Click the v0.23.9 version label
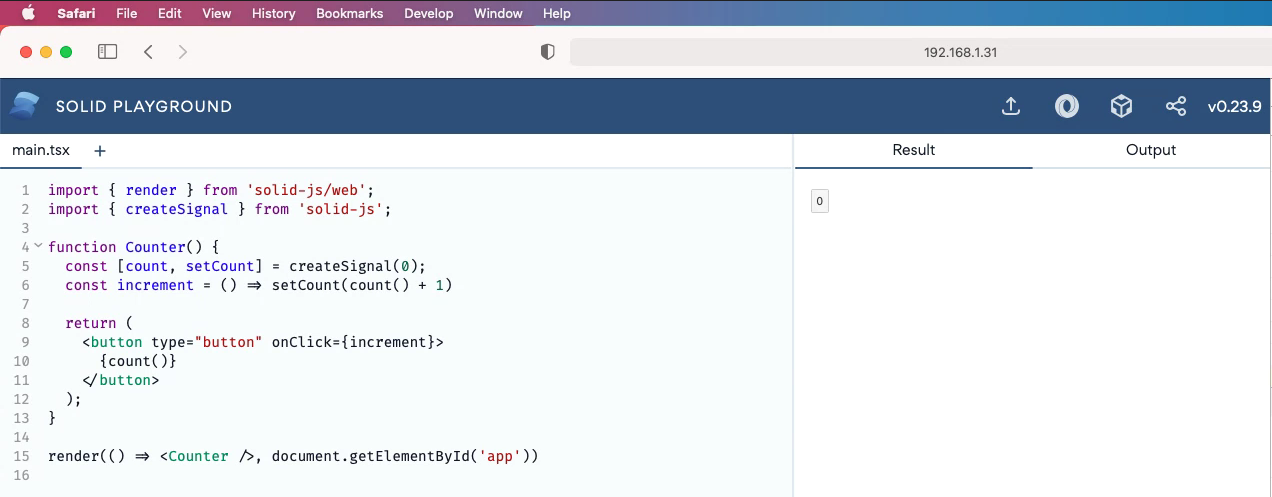This screenshot has height=497, width=1272. tap(1234, 106)
